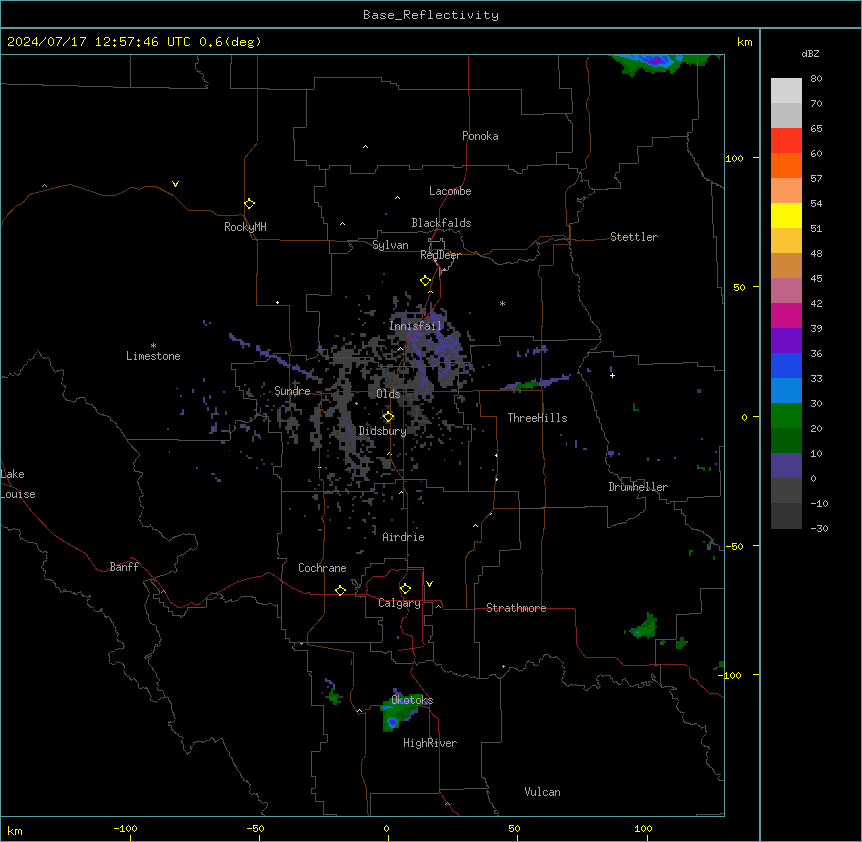
Task: Click the Strathmore label
Action: click(516, 608)
